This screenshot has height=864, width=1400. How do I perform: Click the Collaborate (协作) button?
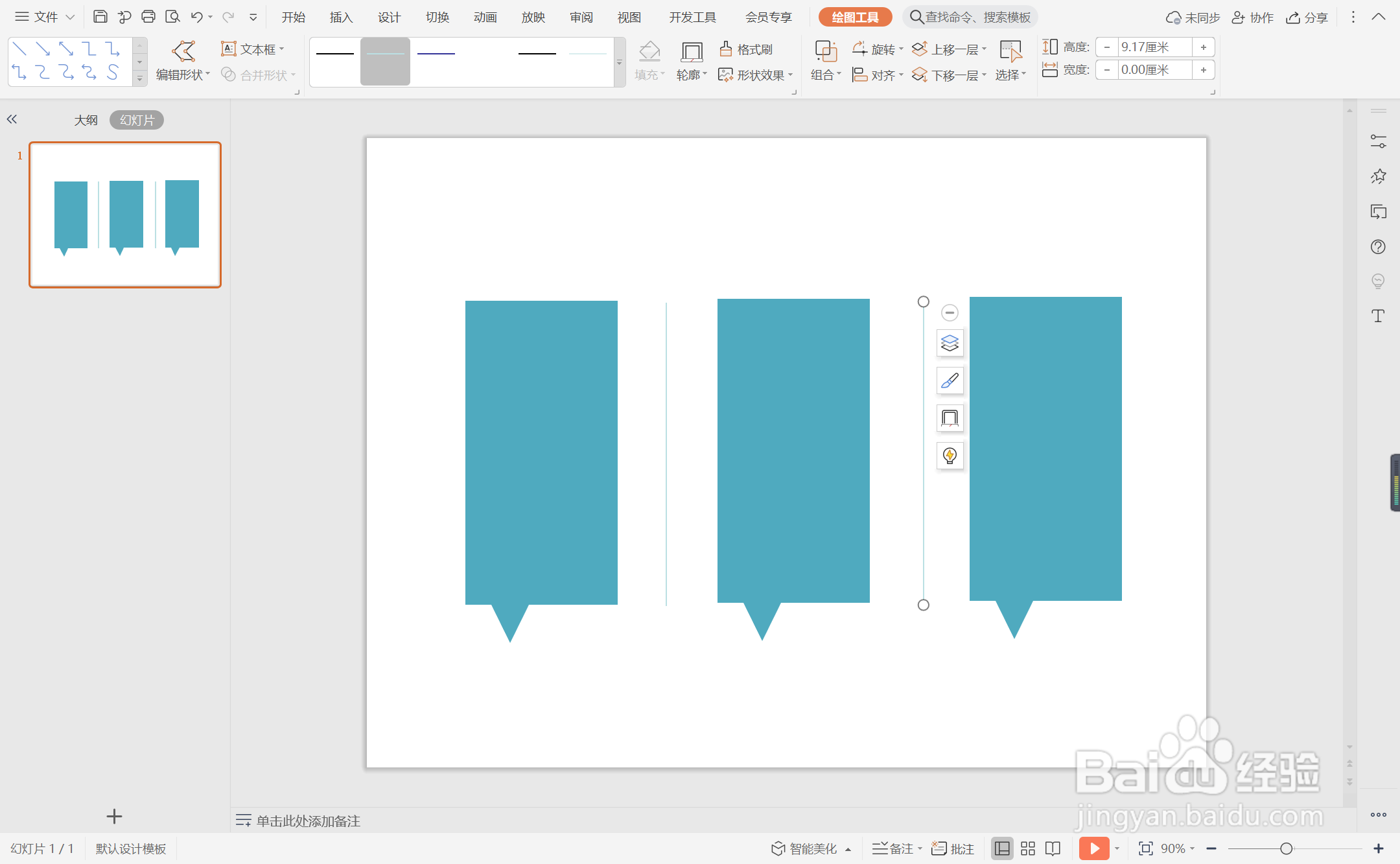(1253, 18)
